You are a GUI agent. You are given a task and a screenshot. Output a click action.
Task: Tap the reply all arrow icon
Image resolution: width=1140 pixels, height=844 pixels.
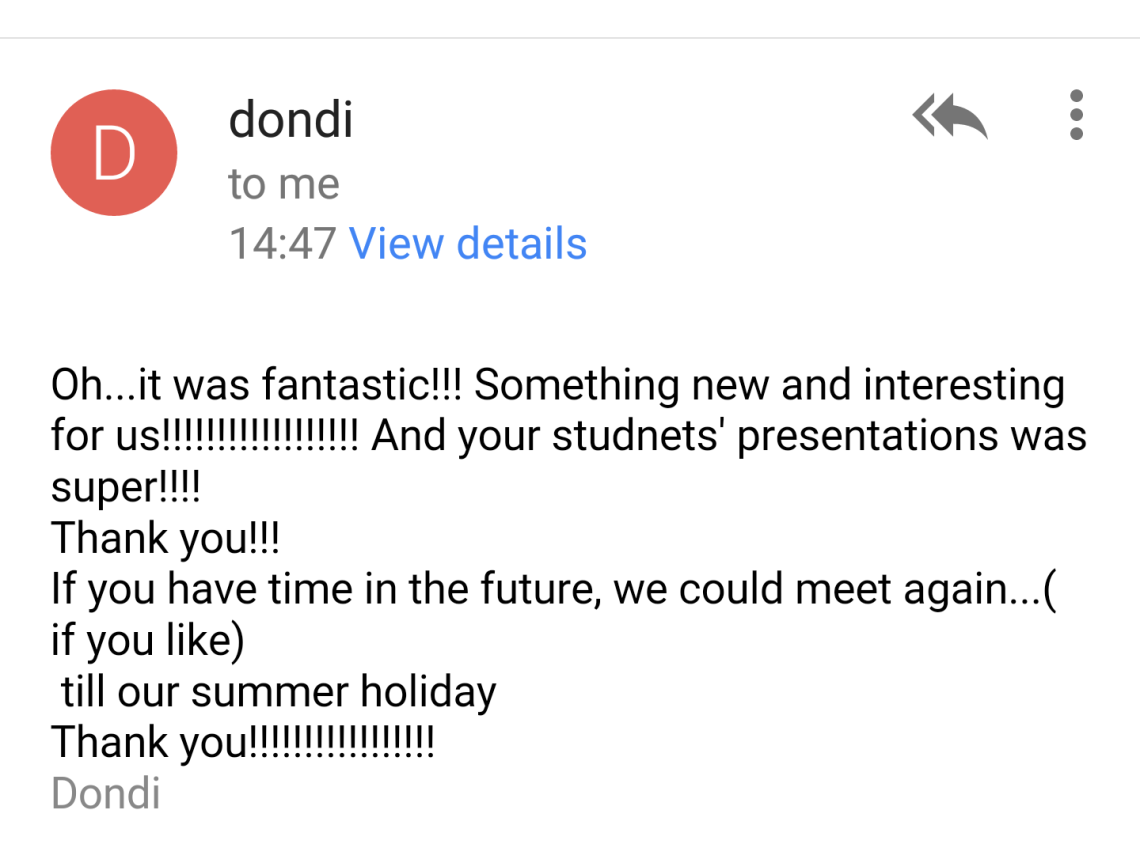[x=949, y=116]
